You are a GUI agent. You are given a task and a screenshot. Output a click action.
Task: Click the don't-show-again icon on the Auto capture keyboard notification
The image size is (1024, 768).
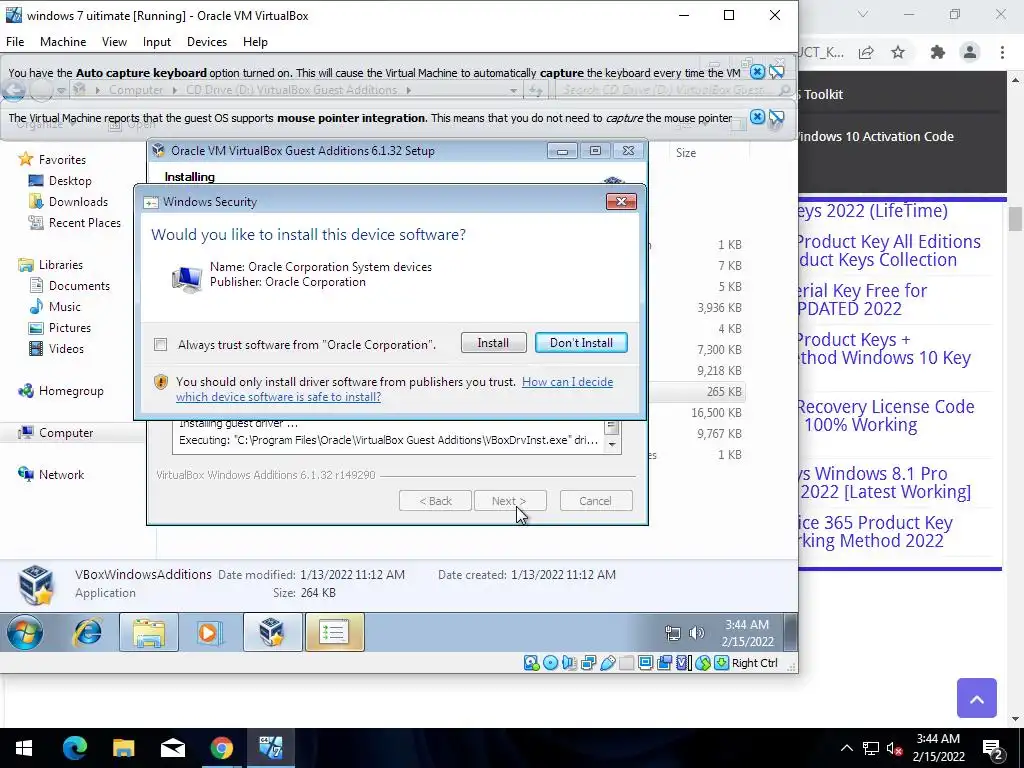click(776, 72)
